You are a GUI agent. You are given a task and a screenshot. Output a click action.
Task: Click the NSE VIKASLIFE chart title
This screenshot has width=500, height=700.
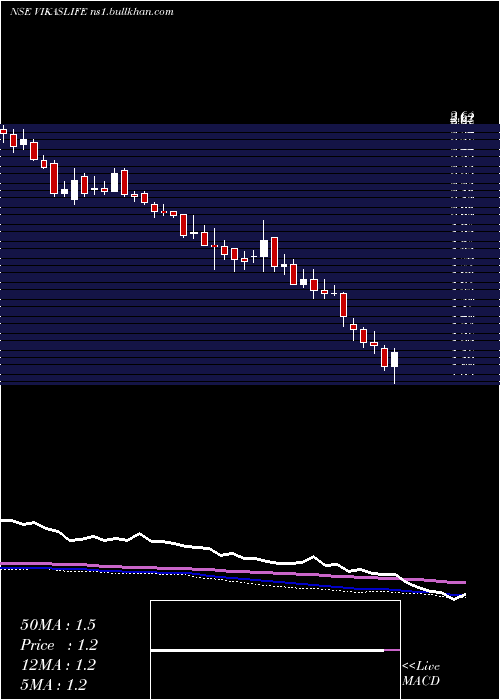tap(92, 12)
